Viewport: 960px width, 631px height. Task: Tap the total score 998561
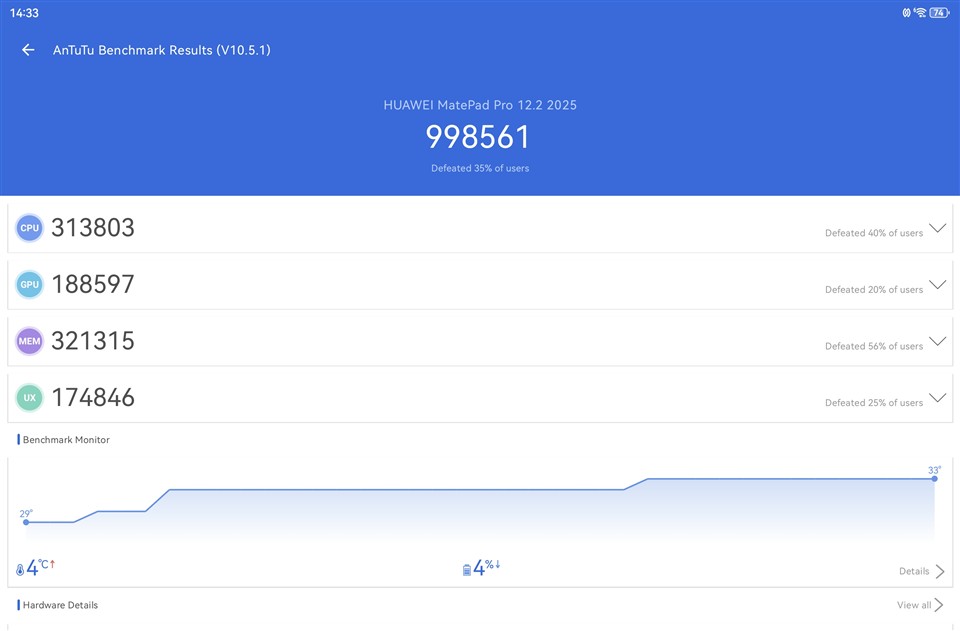tap(478, 137)
